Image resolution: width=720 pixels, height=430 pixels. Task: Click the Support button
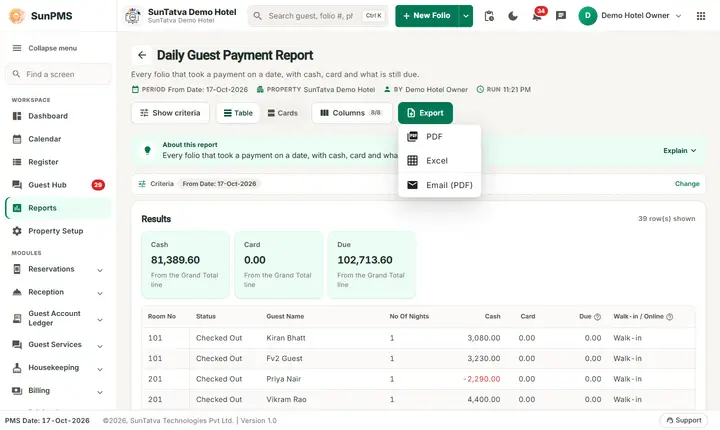(x=683, y=420)
